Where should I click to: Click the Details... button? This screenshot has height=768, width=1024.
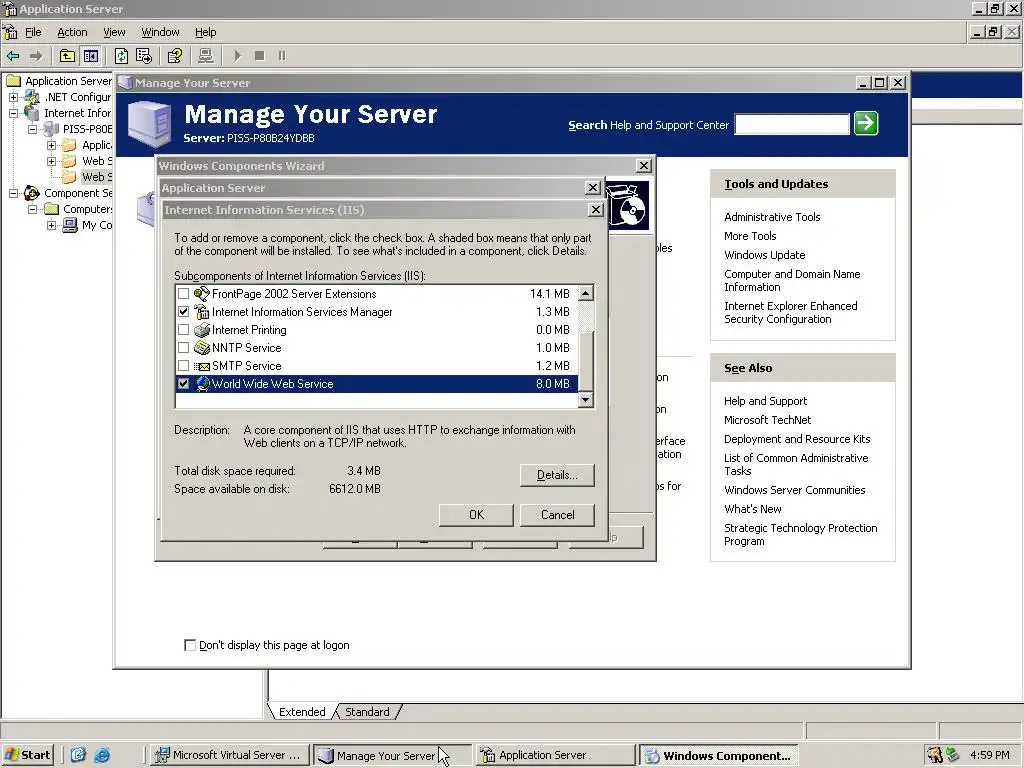pyautogui.click(x=557, y=475)
